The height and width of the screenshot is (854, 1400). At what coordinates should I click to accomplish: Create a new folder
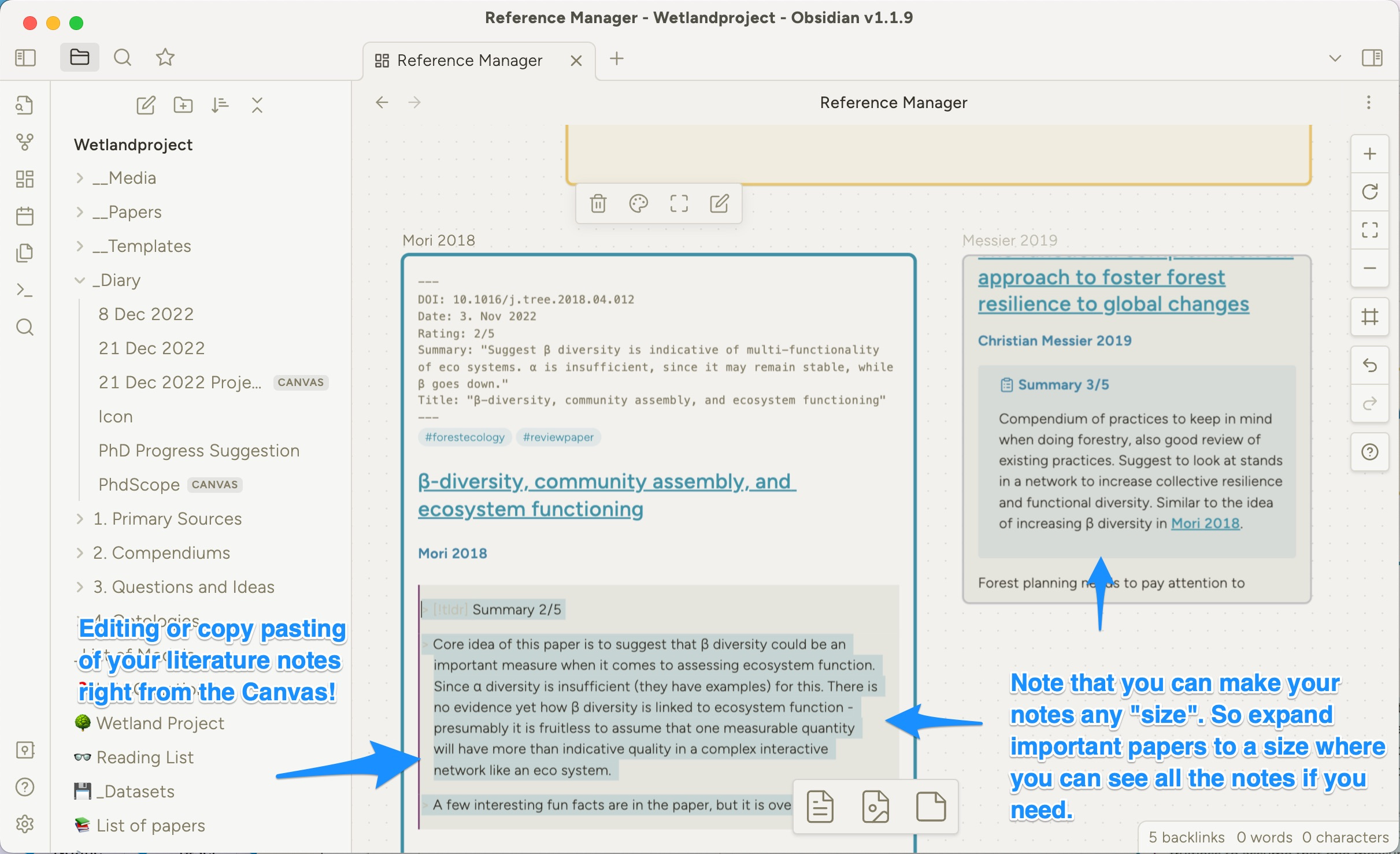[x=183, y=105]
